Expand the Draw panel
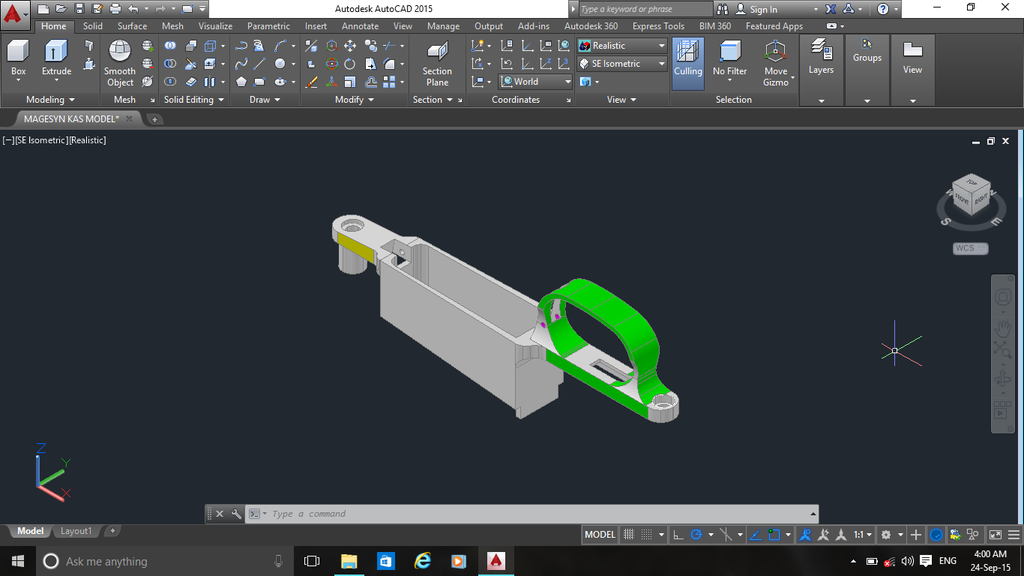The height and width of the screenshot is (576, 1024). (x=264, y=100)
